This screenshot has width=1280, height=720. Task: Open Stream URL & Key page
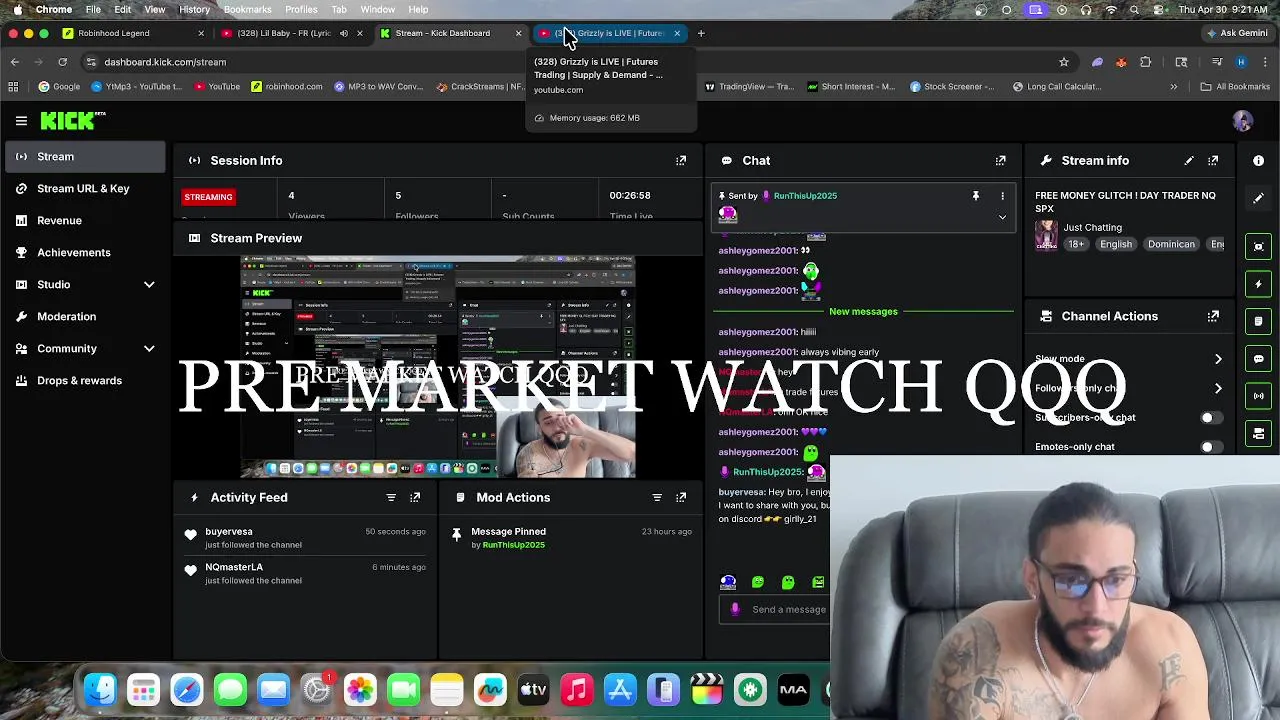point(85,189)
